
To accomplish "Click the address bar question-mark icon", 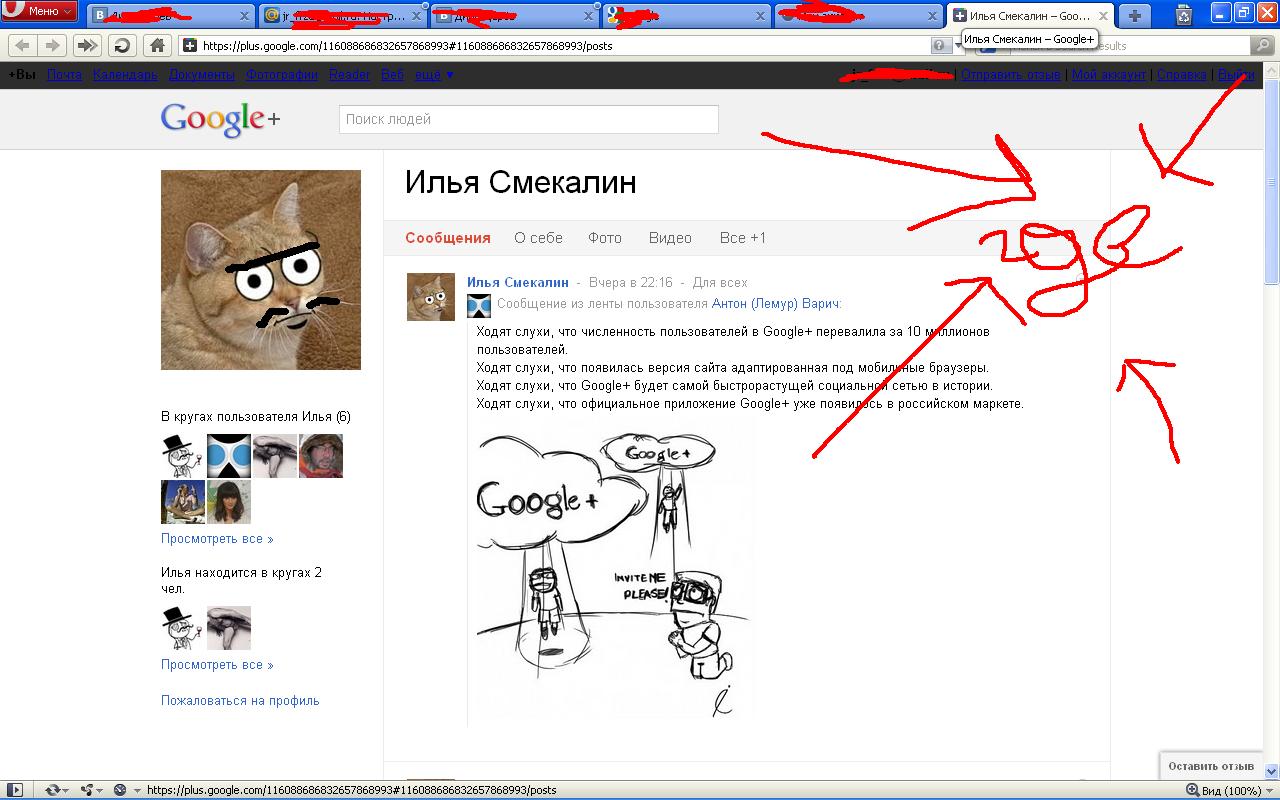I will [939, 45].
